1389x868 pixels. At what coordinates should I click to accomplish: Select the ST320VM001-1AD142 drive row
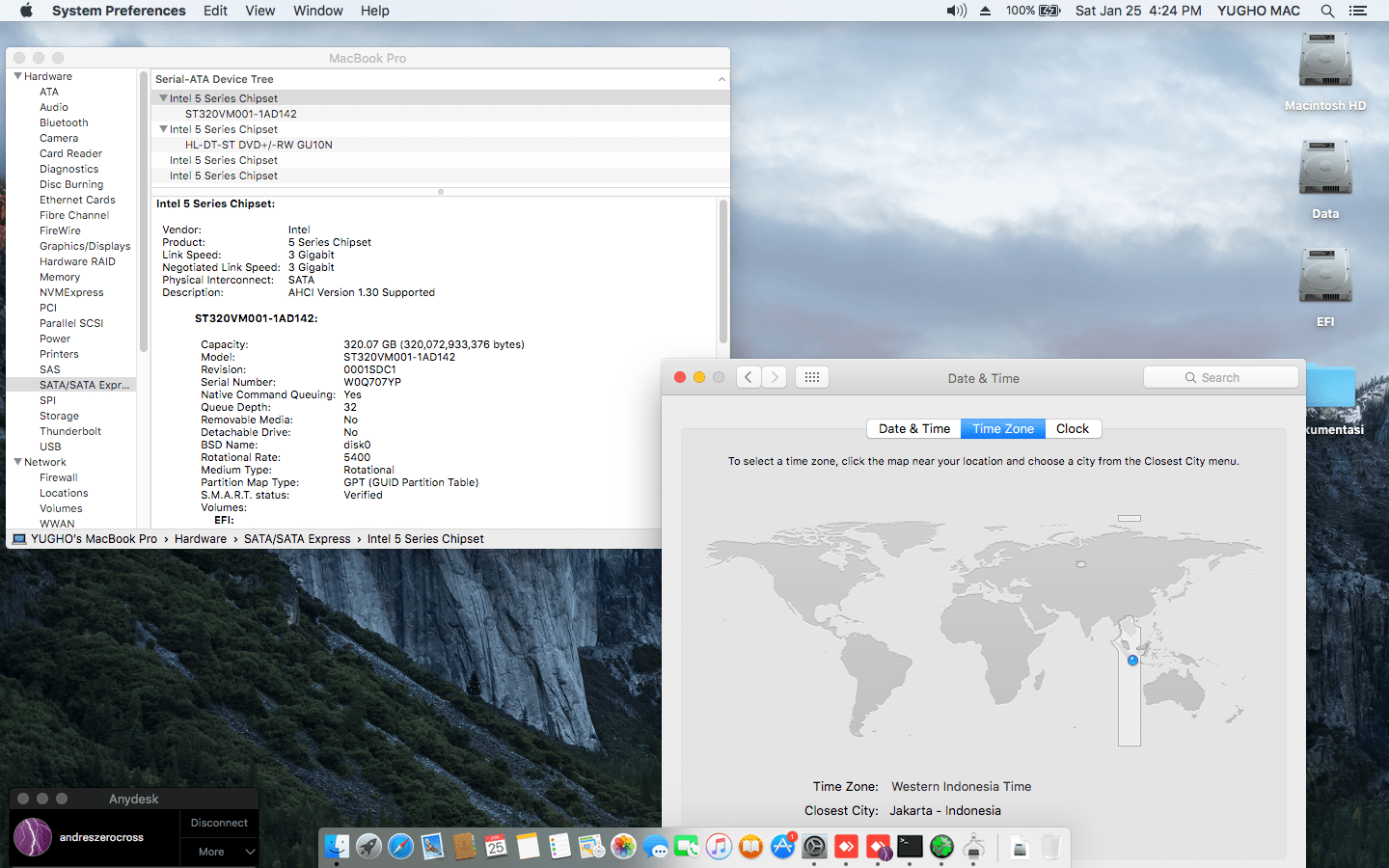pyautogui.click(x=440, y=114)
